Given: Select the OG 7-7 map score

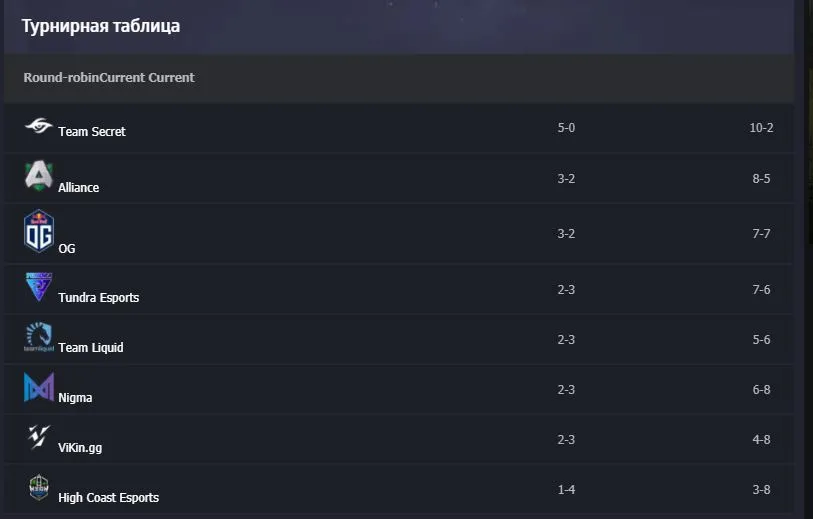Looking at the screenshot, I should [761, 233].
